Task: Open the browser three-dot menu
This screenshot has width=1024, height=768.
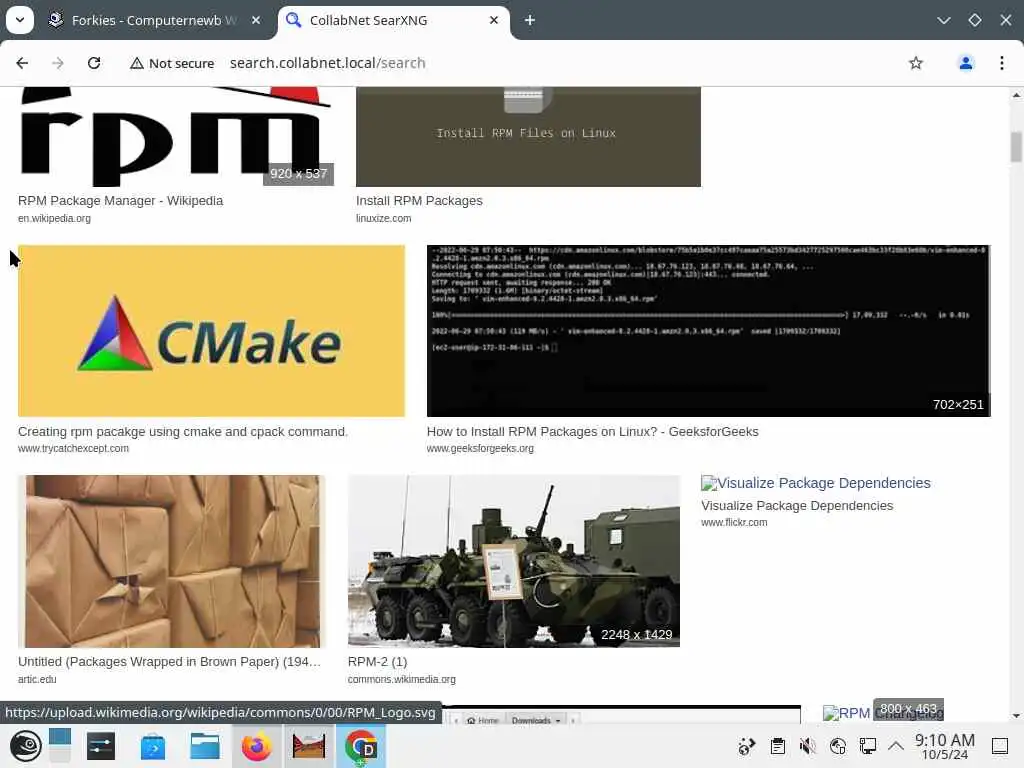Action: pyautogui.click(x=1002, y=63)
